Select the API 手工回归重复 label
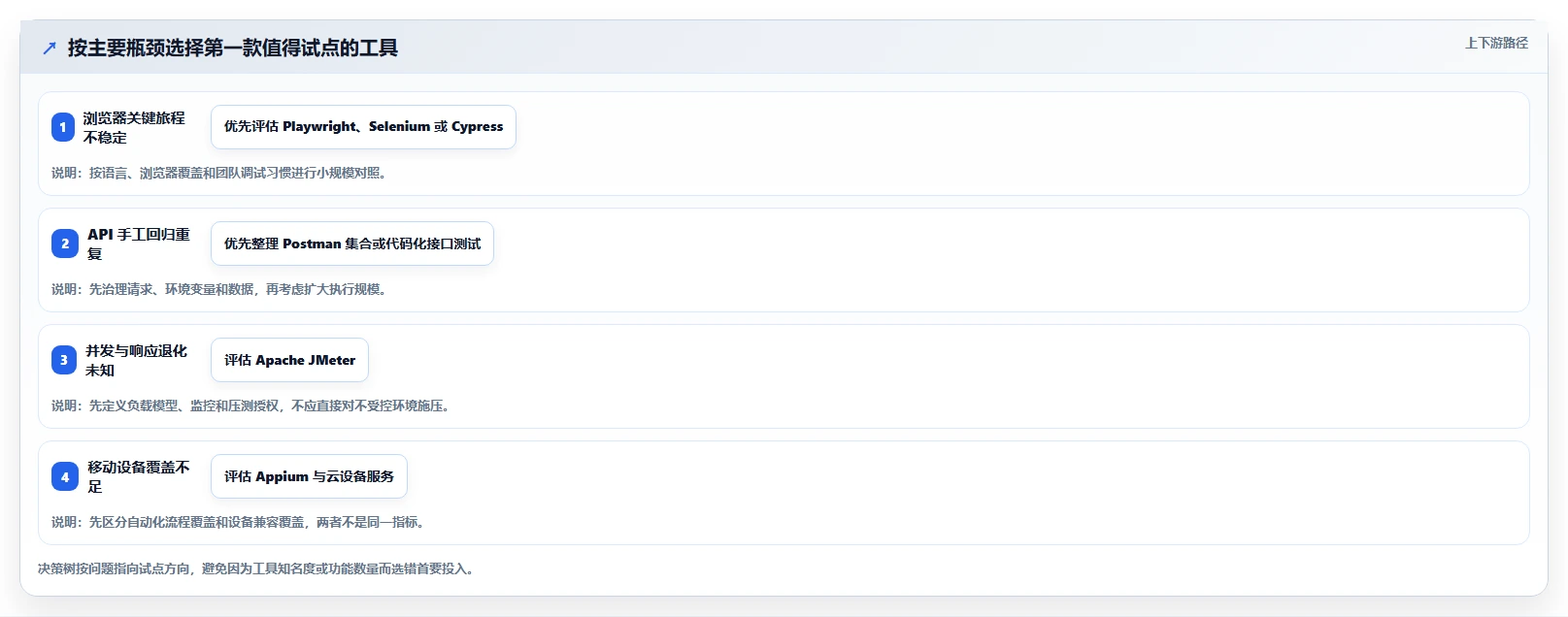Screen dimensions: 1568x617 (x=139, y=244)
